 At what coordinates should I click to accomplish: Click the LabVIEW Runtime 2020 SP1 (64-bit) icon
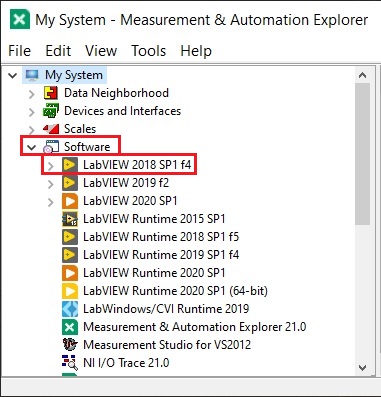click(x=70, y=291)
